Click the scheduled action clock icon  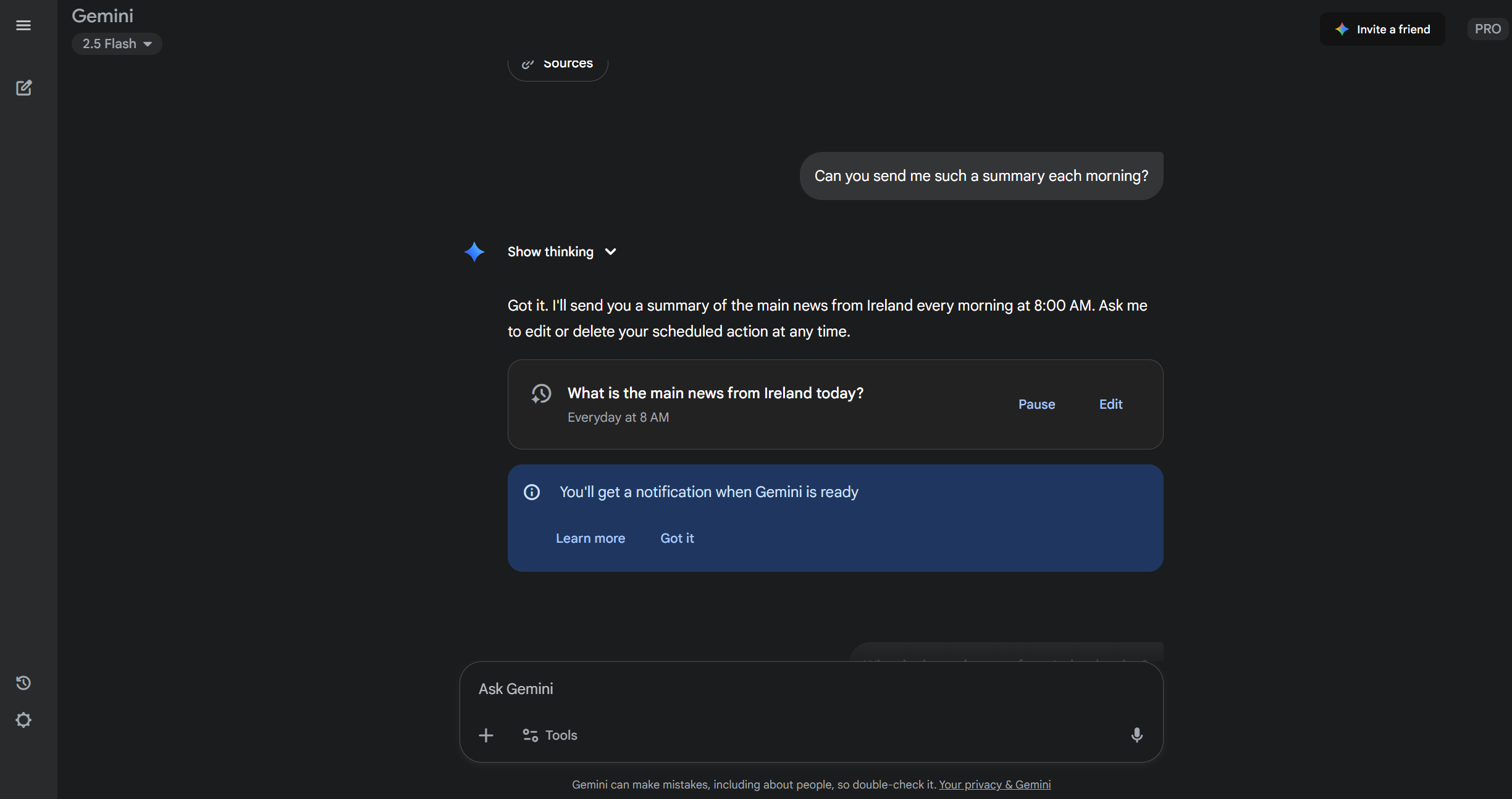pyautogui.click(x=541, y=394)
